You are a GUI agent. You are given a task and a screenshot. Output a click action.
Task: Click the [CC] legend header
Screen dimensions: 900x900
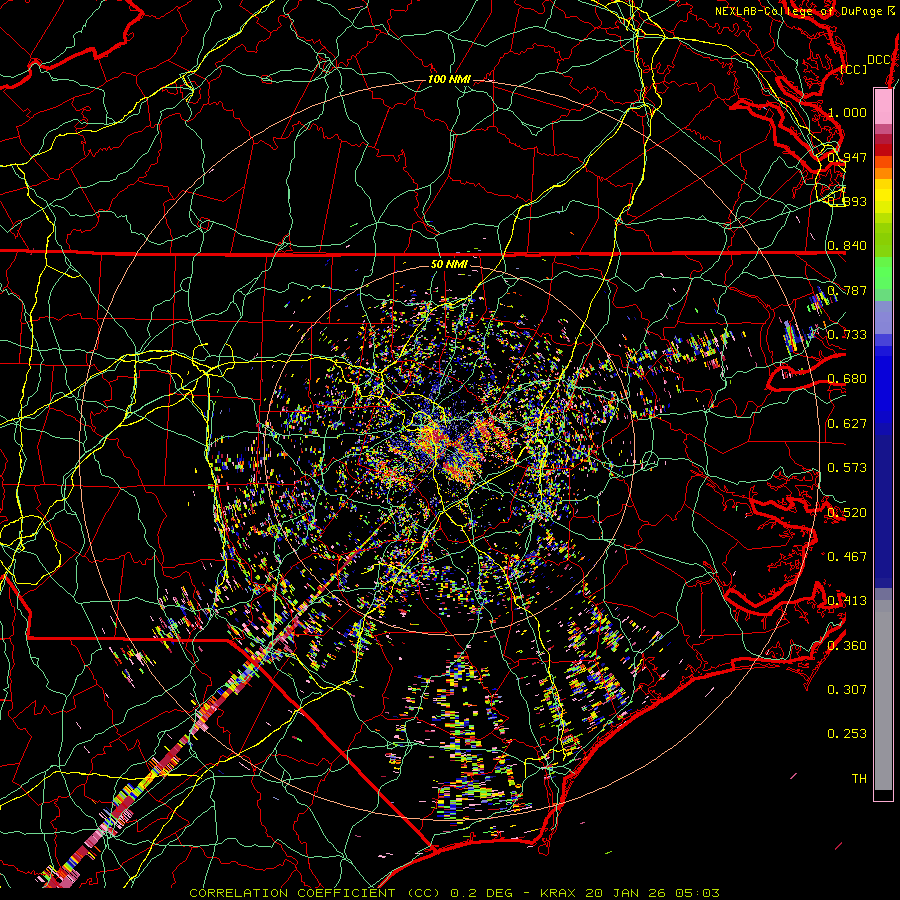tap(854, 69)
